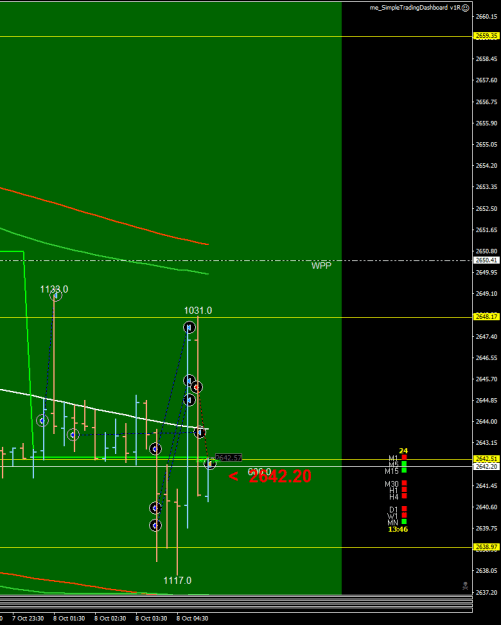Click the yellow 2648.17 price tag

pos(486,316)
